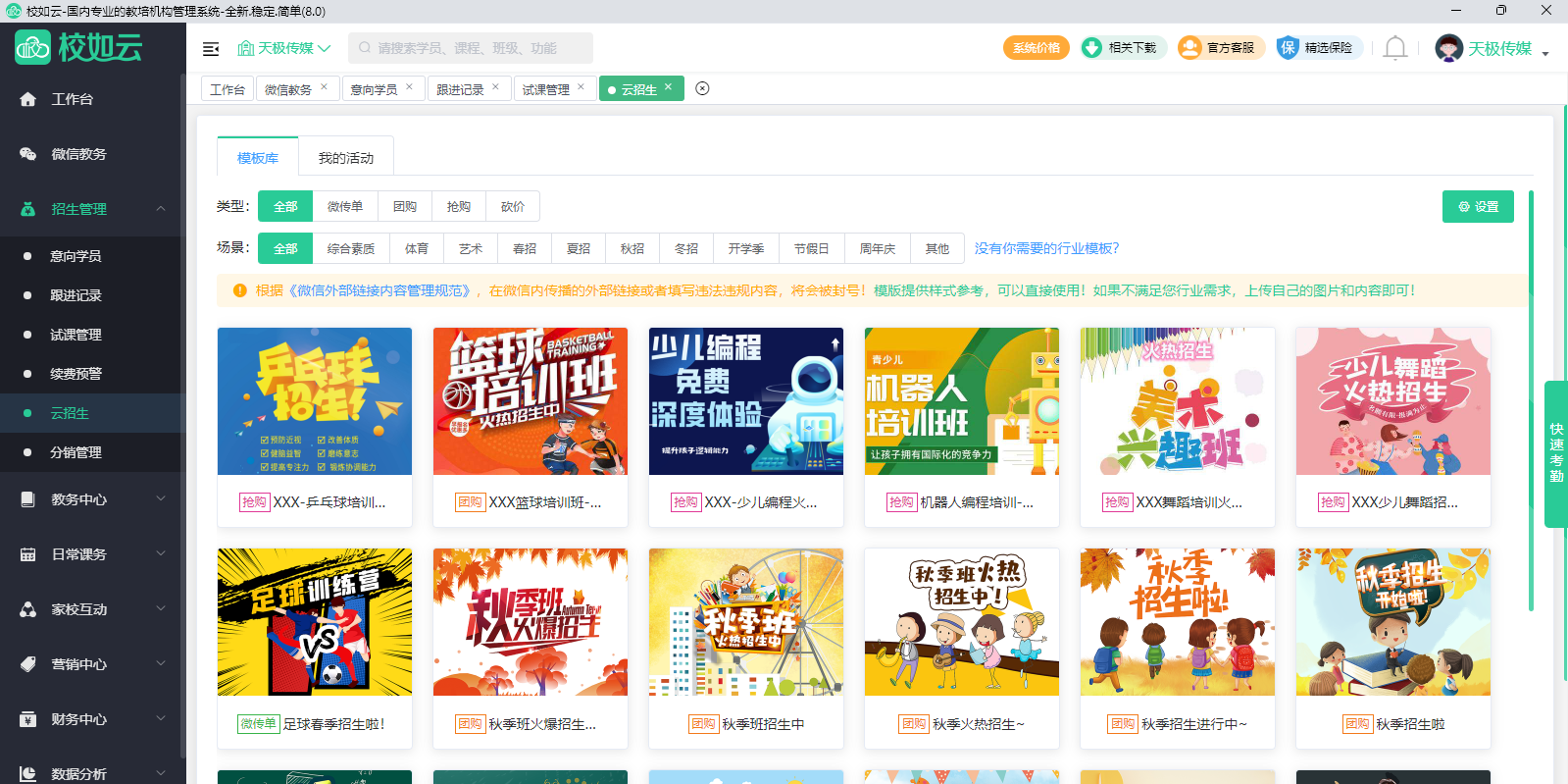This screenshot has height=784, width=1568.
Task: Click the 微信教务 WeChat icon in sidebar
Action: point(28,154)
